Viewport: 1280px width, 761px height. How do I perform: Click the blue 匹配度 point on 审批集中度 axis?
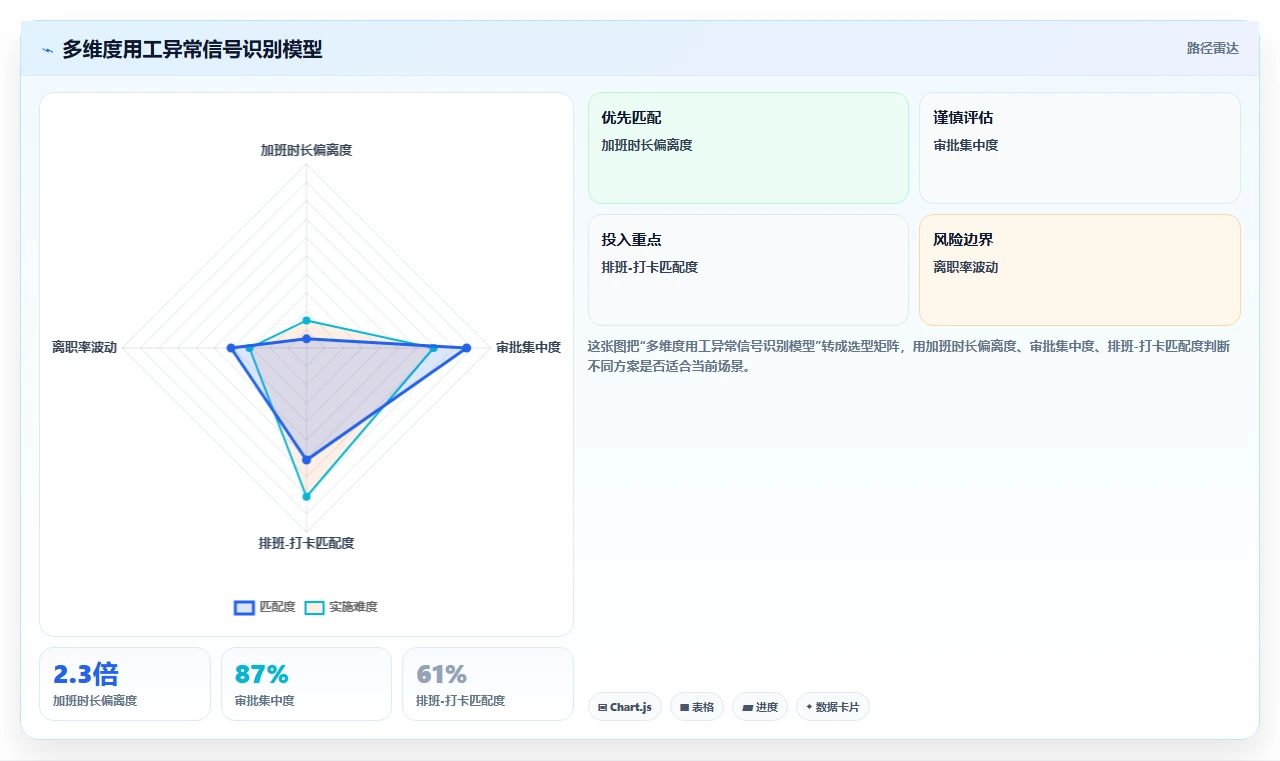coord(467,348)
